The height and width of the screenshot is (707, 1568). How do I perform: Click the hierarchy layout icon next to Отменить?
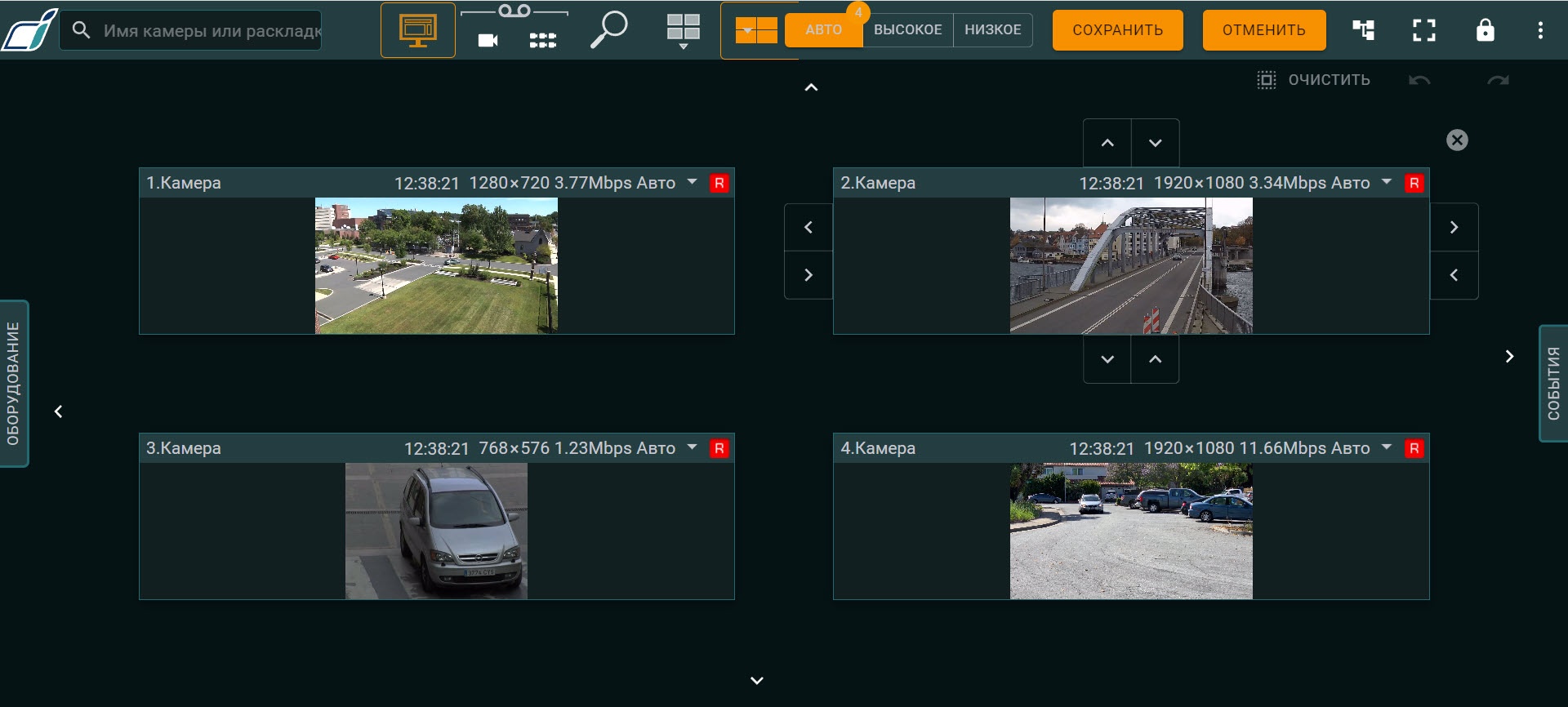point(1363,30)
